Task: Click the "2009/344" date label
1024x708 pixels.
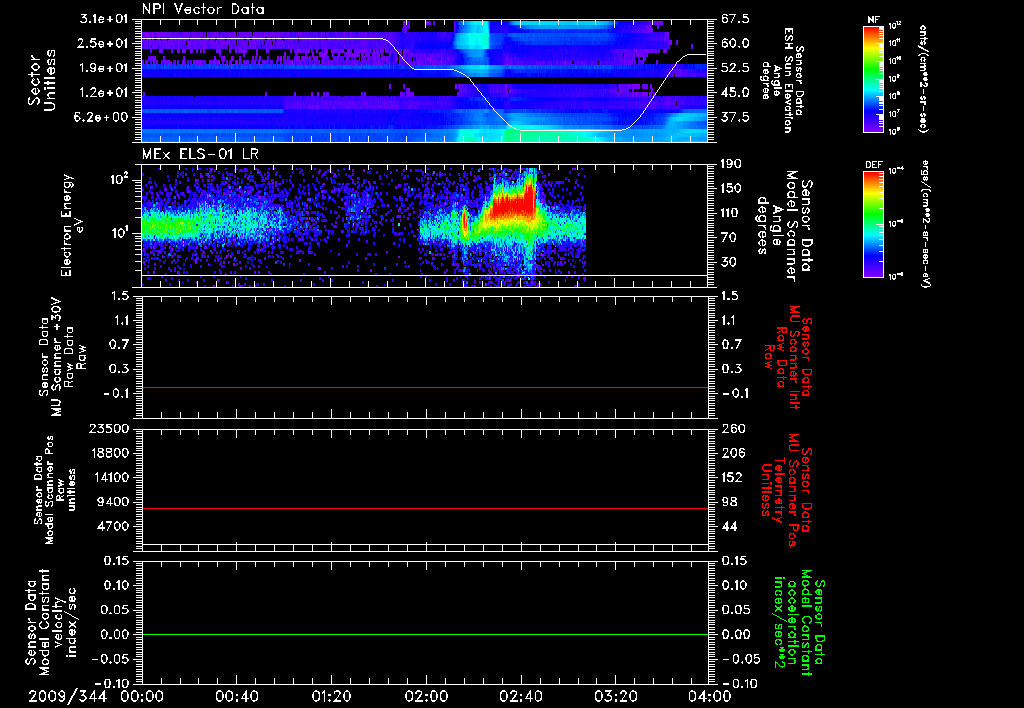Action: (67, 696)
